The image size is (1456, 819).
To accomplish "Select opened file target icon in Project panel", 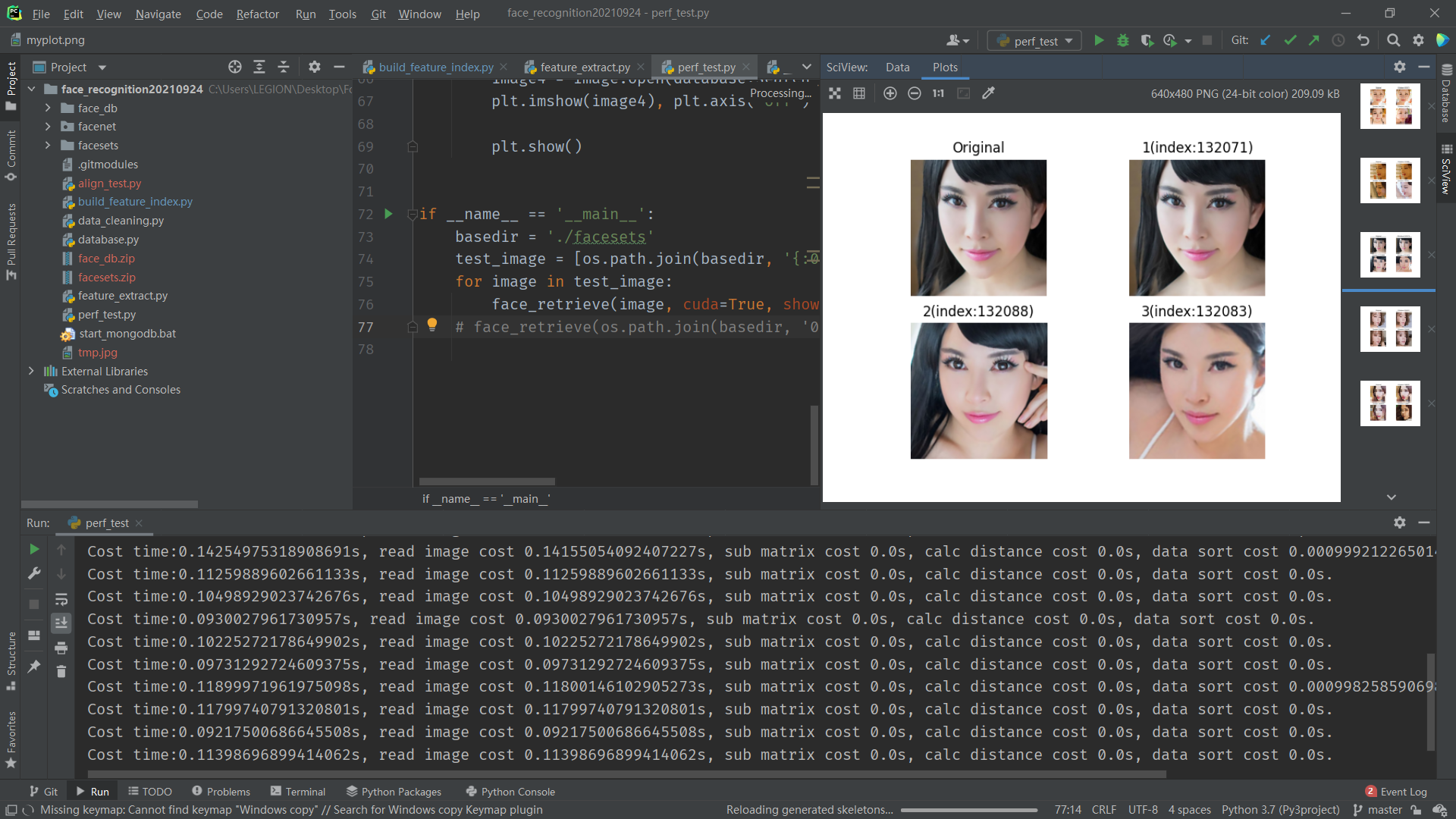I will click(235, 67).
